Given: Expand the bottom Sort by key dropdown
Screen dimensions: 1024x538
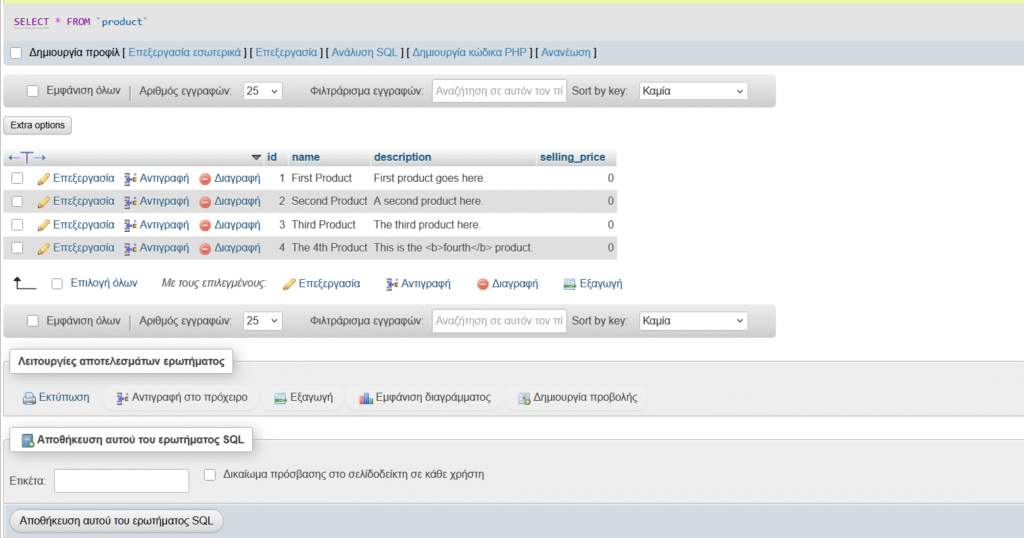Looking at the screenshot, I should 692,322.
